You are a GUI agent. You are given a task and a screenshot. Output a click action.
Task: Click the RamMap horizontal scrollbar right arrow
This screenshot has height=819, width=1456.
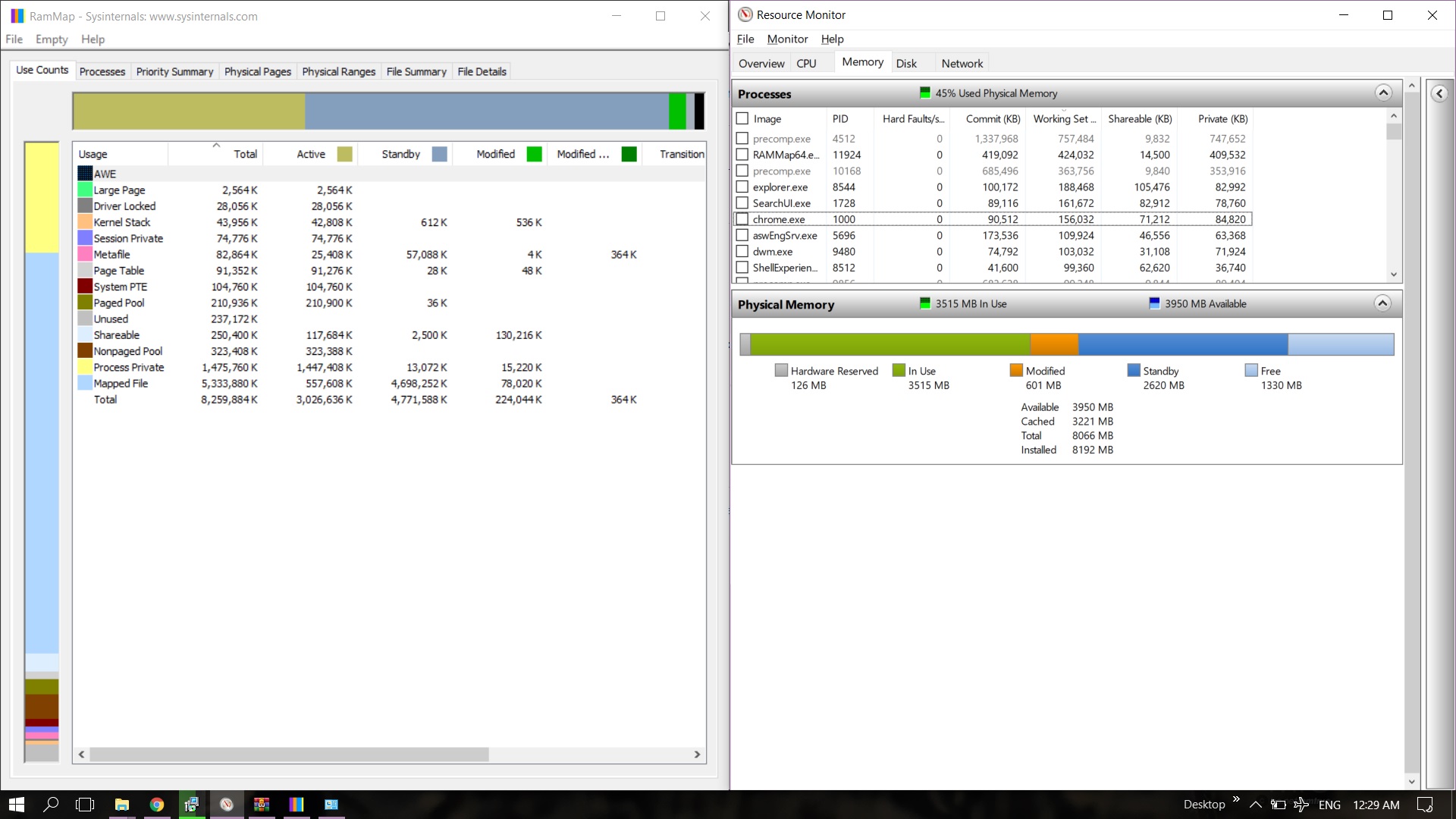[697, 755]
